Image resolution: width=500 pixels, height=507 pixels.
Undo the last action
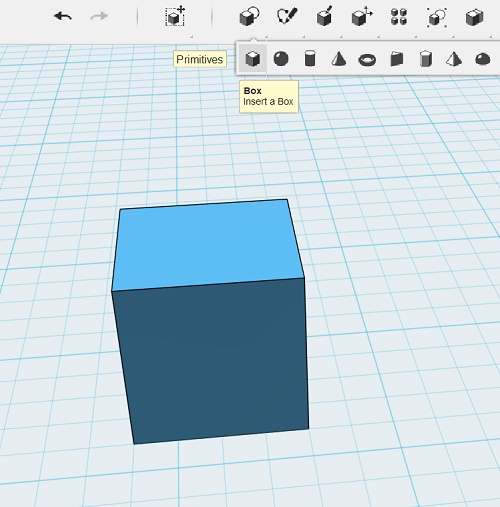pos(63,16)
